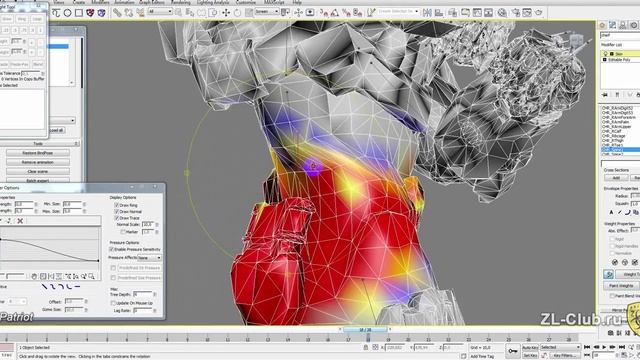The image size is (640, 360).
Task: Click the Bind to Space Warp icon
Action: [x=140, y=13]
